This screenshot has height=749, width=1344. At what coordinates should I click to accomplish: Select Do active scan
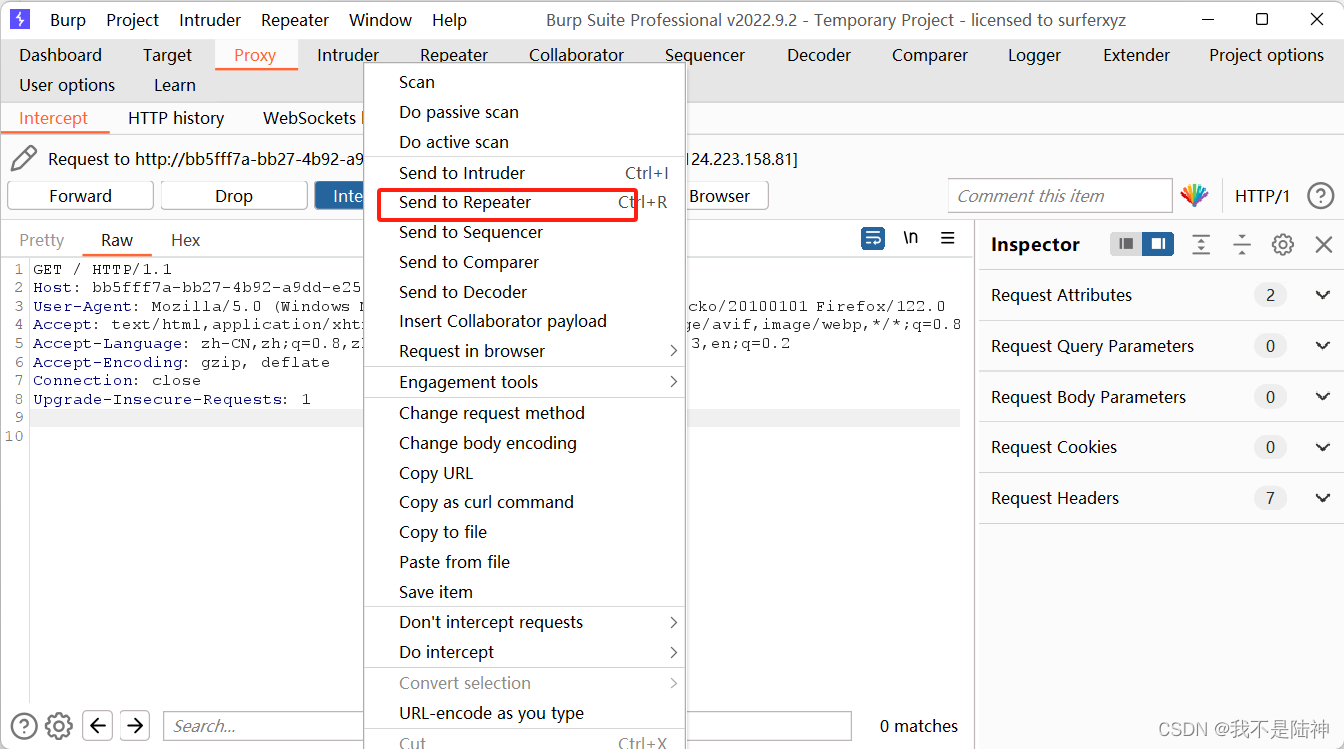point(525,142)
